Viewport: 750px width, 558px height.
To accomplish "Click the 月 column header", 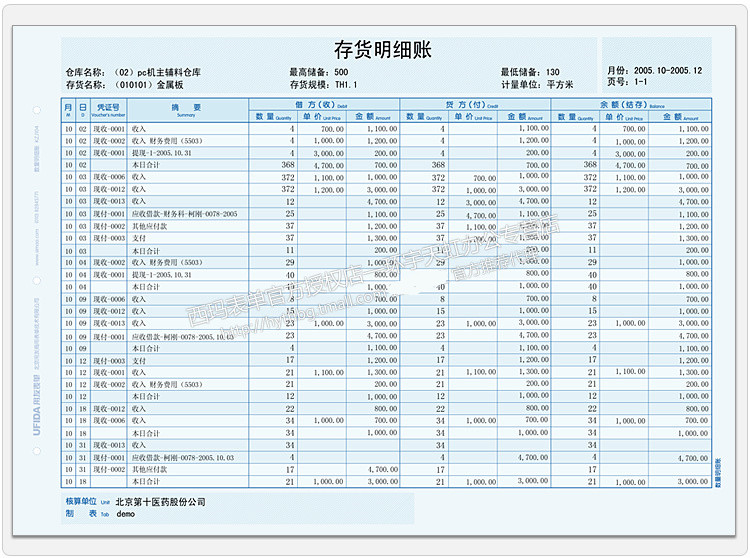I will pyautogui.click(x=68, y=110).
